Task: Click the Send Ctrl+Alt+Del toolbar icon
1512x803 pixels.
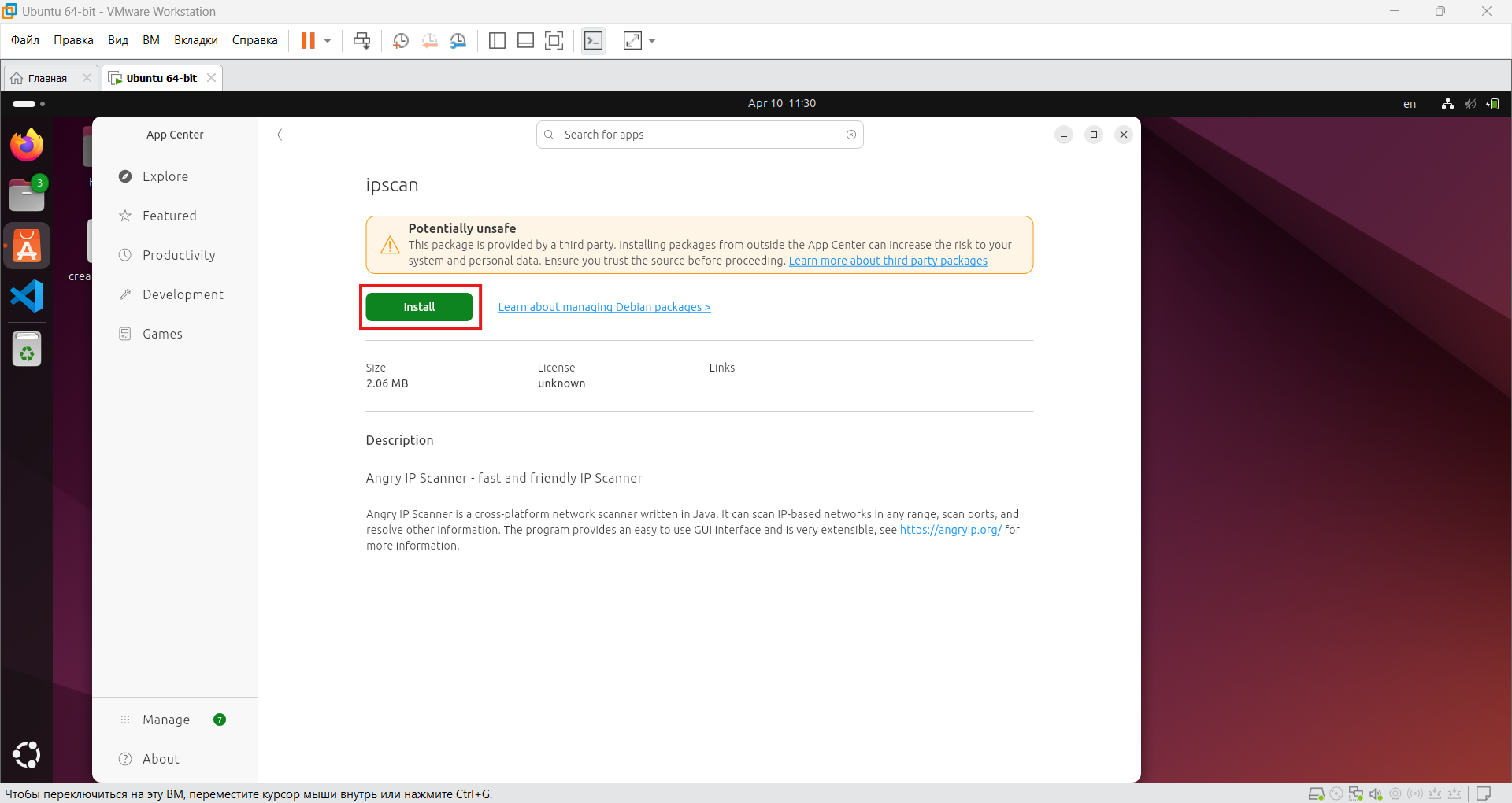Action: (361, 41)
